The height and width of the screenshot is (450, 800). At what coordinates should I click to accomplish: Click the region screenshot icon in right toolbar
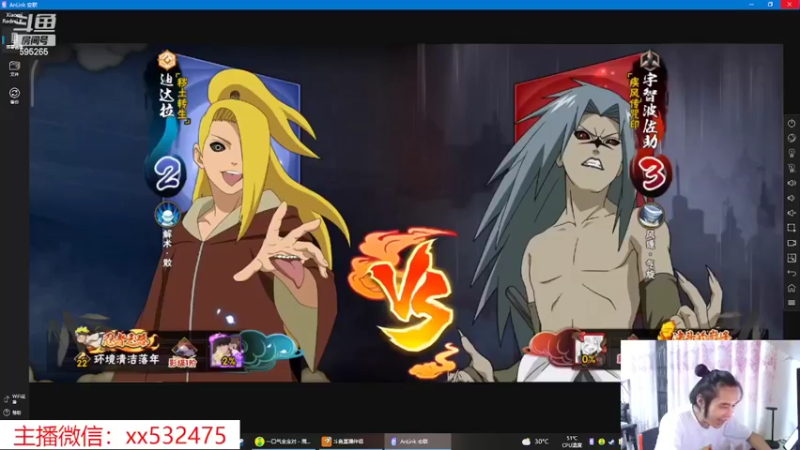(791, 228)
